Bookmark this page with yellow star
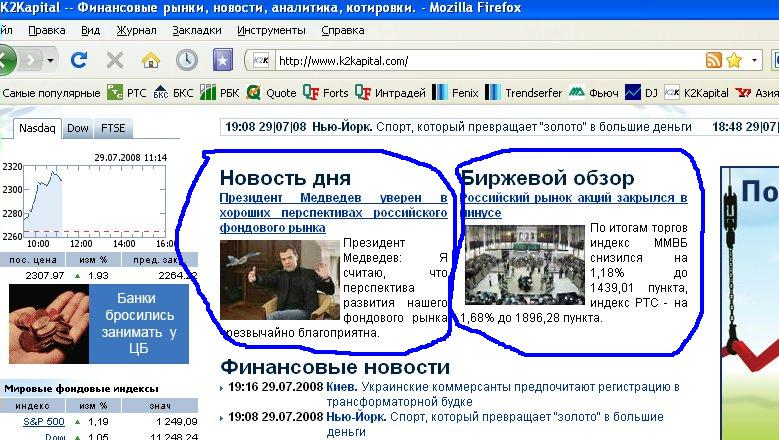The height and width of the screenshot is (440, 779). tap(734, 61)
